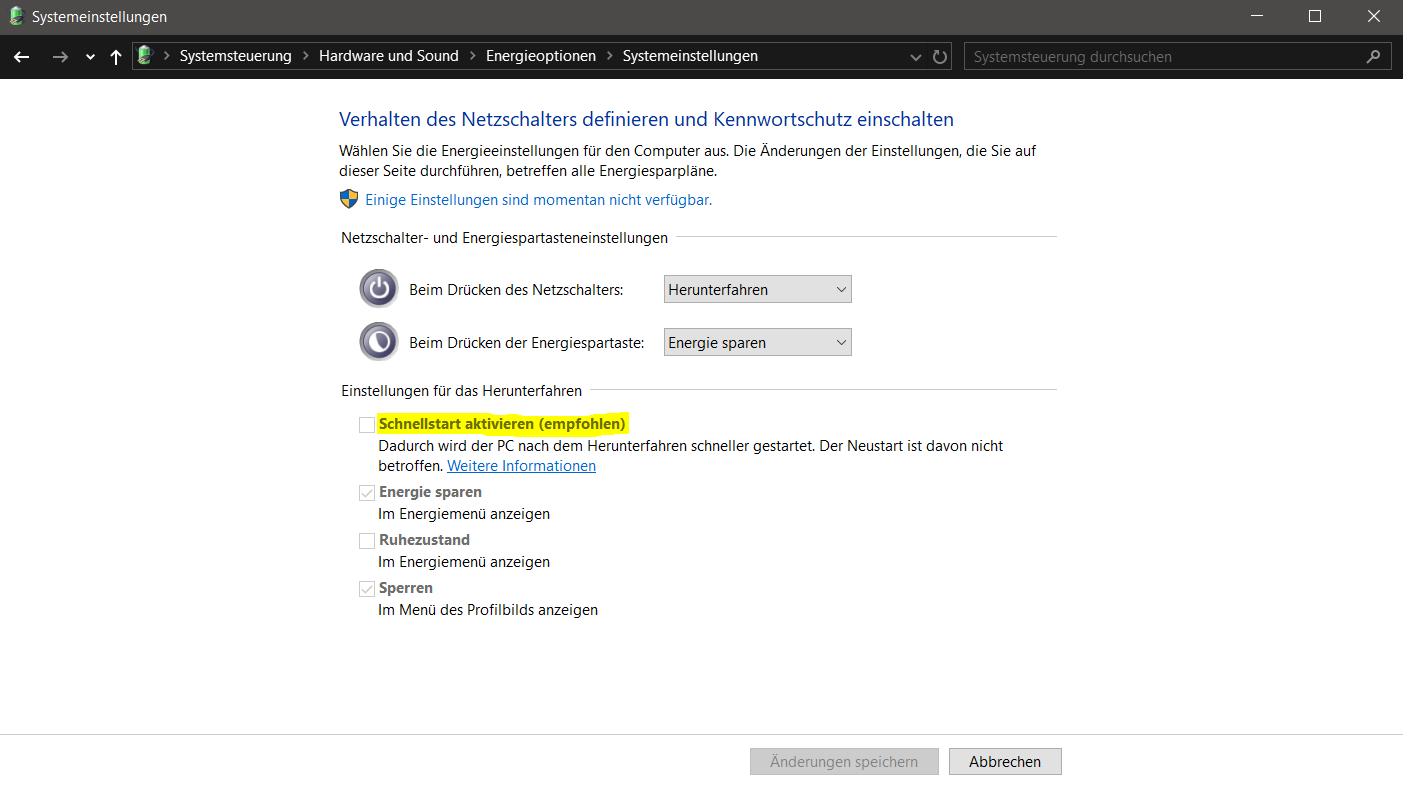
Task: Expand chevron after Hardware und Sound
Action: (472, 56)
